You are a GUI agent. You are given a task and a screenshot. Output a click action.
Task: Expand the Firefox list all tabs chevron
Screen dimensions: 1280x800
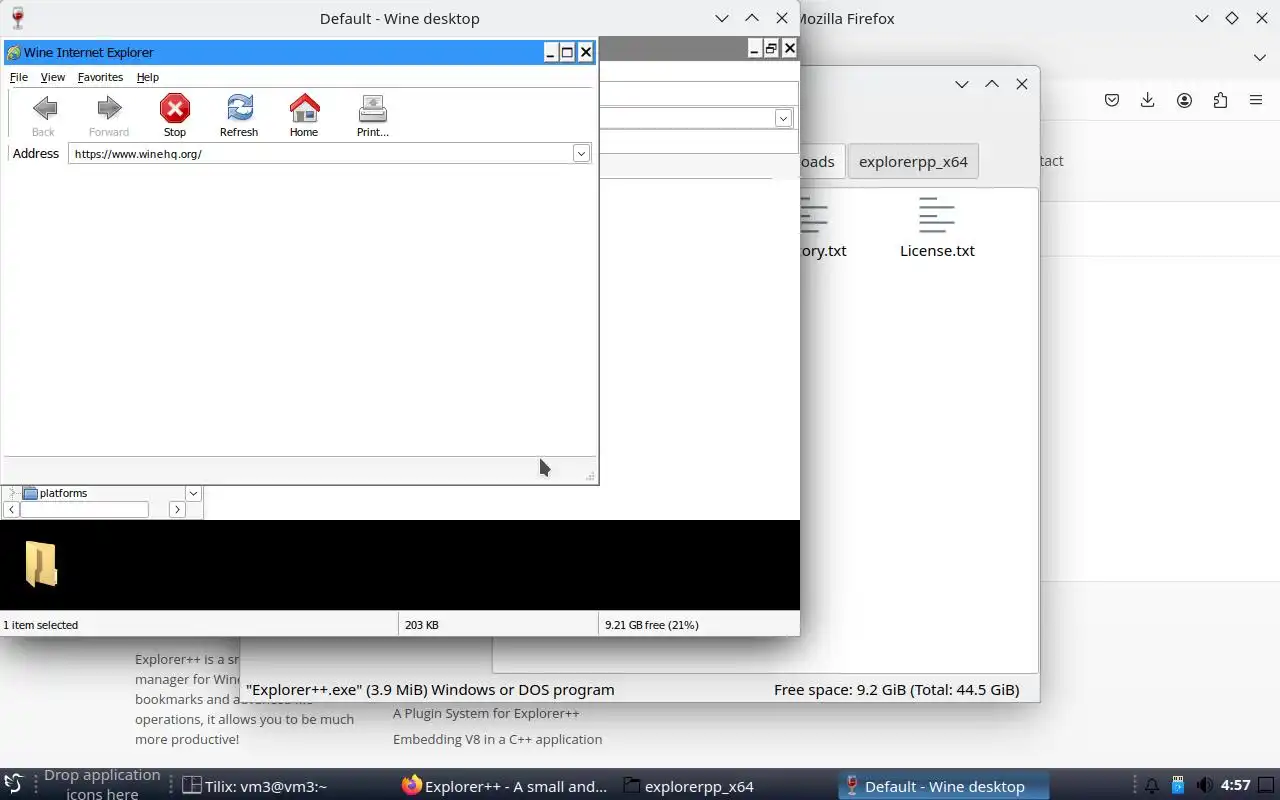1260,58
